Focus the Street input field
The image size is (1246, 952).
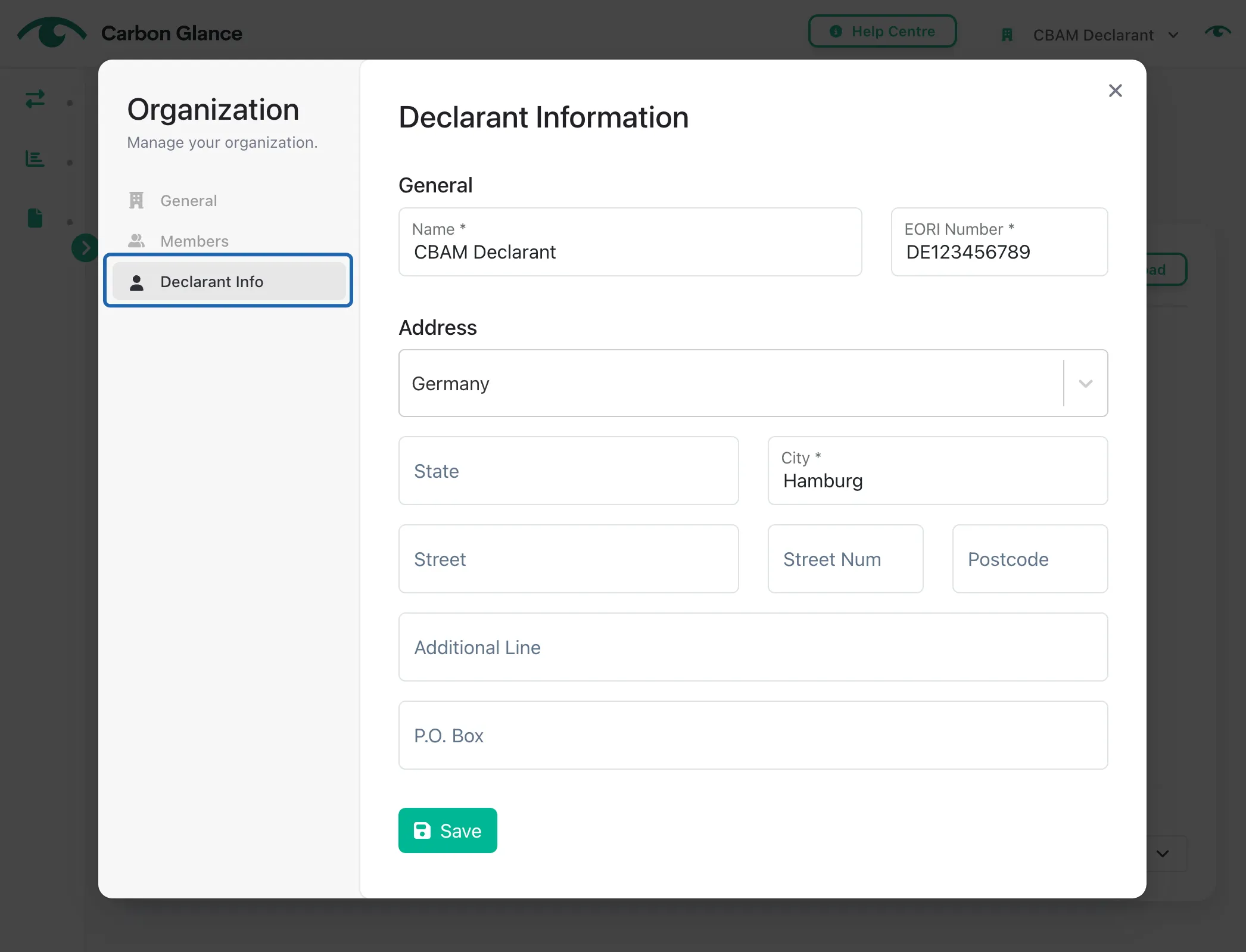pyautogui.click(x=569, y=559)
